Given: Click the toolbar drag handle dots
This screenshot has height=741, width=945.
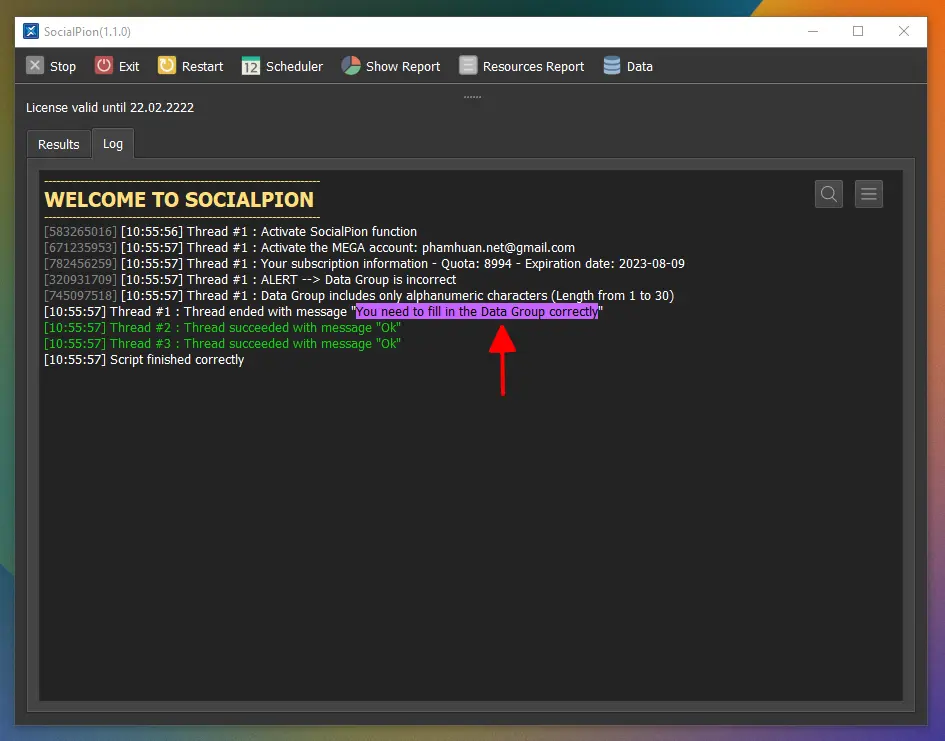Looking at the screenshot, I should point(472,96).
